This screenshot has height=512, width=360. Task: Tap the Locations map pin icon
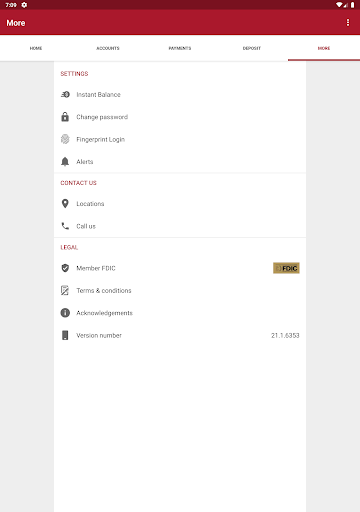[65, 203]
